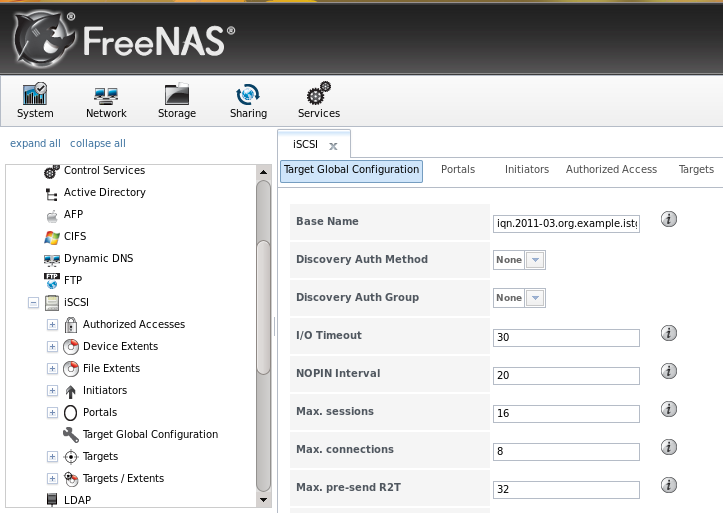The image size is (723, 513).
Task: Select Target Global Configuration tree entry
Action: coord(150,434)
